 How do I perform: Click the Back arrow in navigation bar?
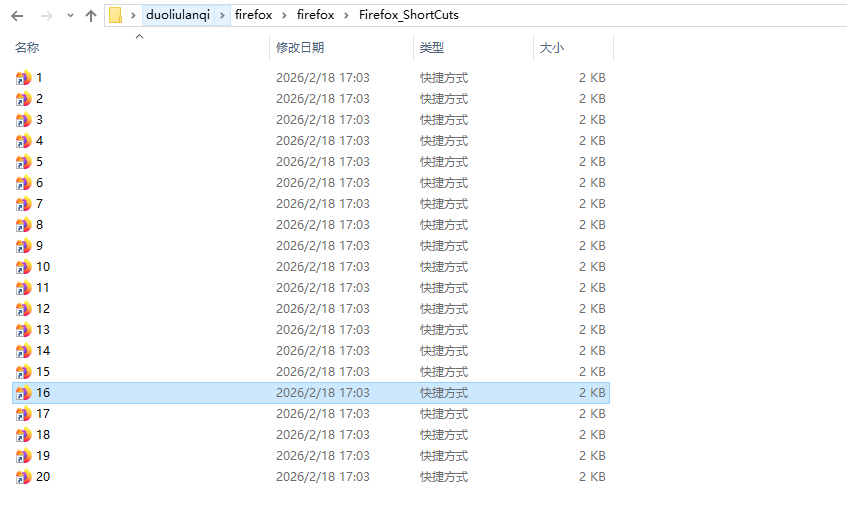coord(16,16)
